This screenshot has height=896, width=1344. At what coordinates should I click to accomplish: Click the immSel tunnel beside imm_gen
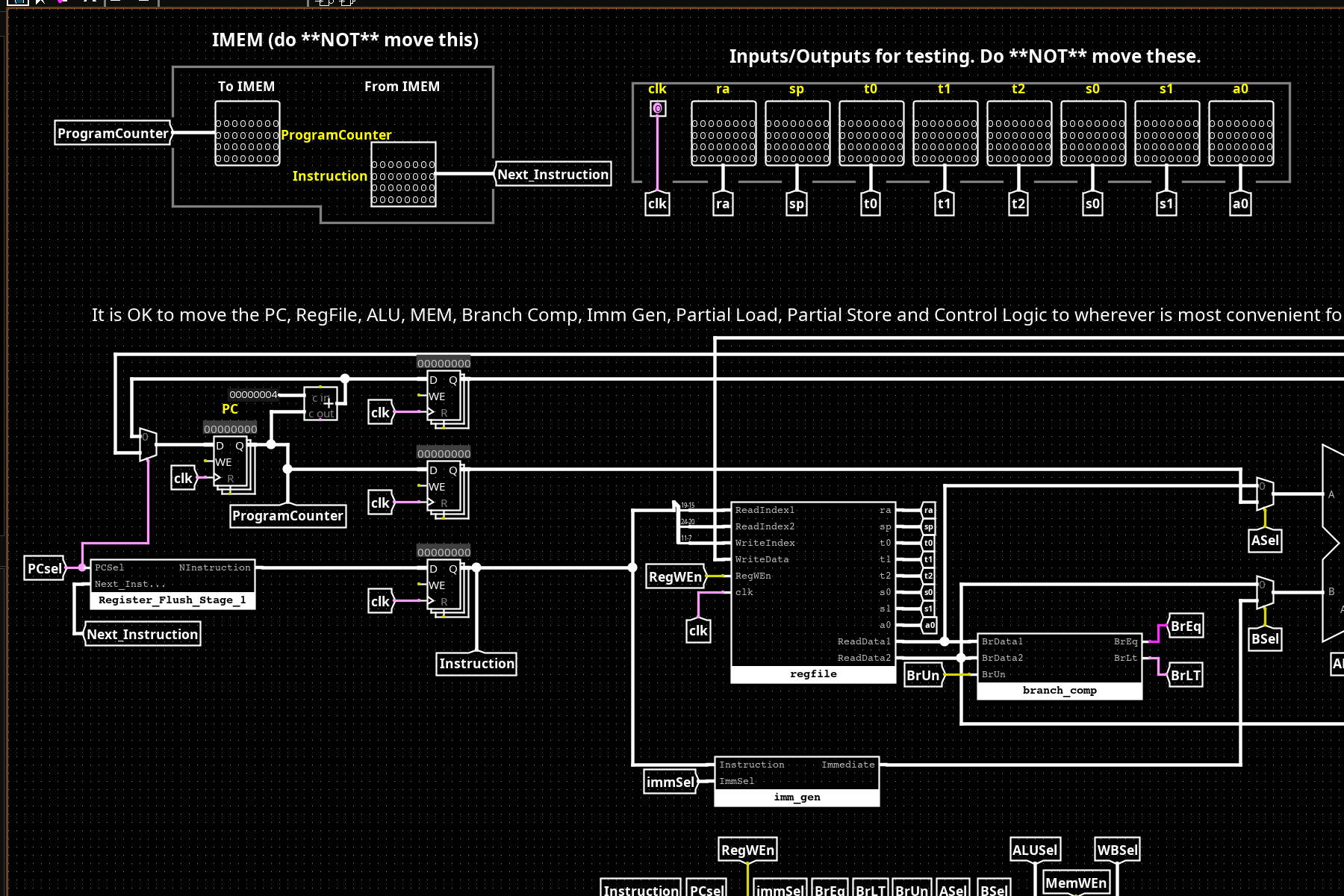pyautogui.click(x=671, y=782)
